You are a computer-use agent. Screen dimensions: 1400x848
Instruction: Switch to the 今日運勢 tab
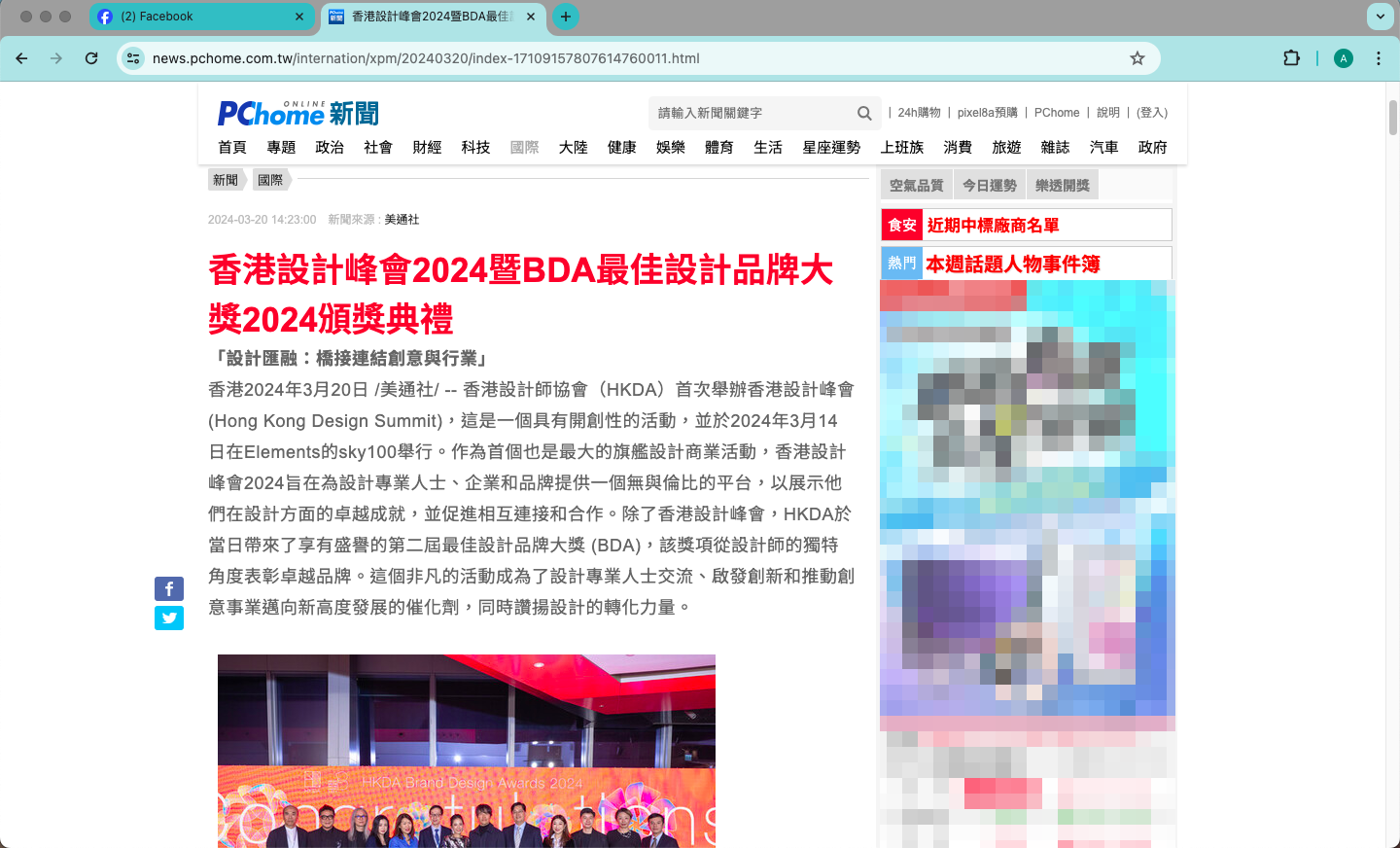click(989, 184)
